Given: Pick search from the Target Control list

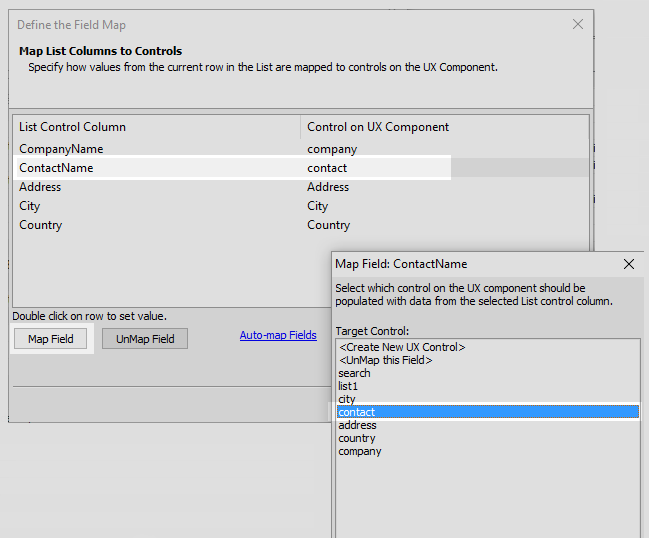Looking at the screenshot, I should (x=488, y=373).
